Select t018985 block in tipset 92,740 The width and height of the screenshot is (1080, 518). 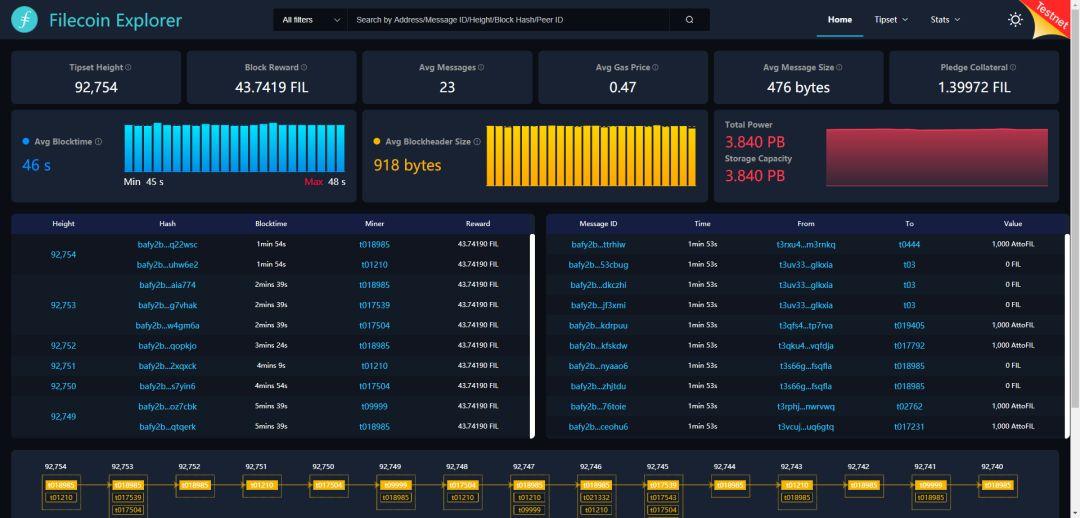(x=997, y=485)
